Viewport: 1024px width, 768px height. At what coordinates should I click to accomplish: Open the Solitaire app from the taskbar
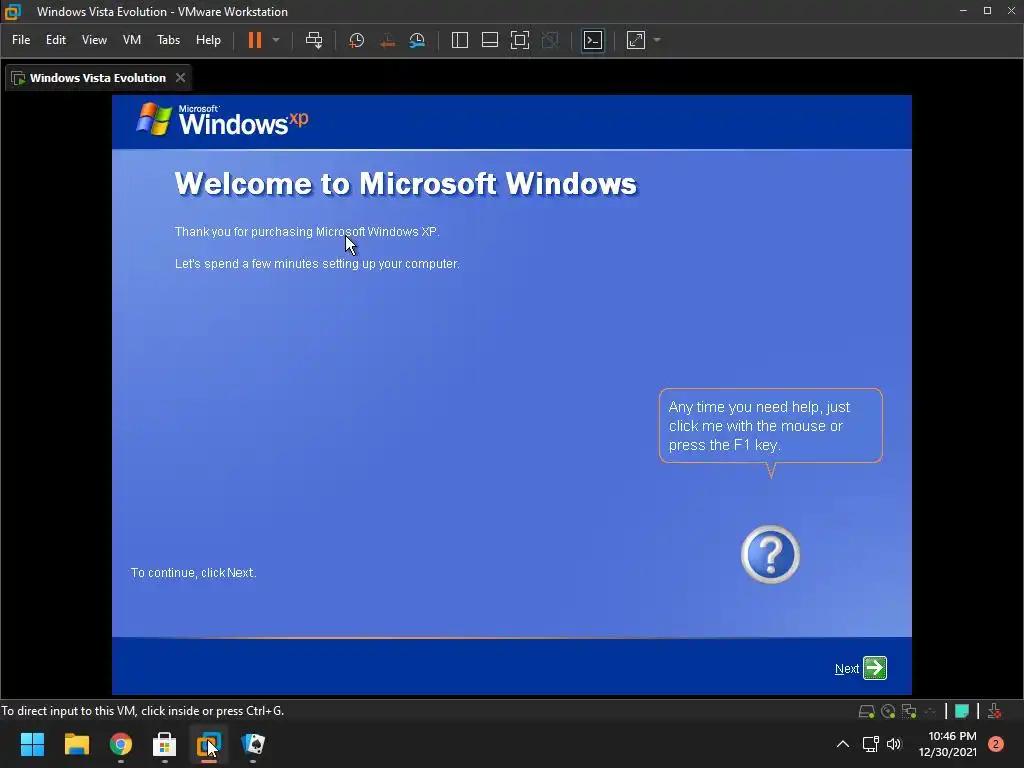[253, 744]
